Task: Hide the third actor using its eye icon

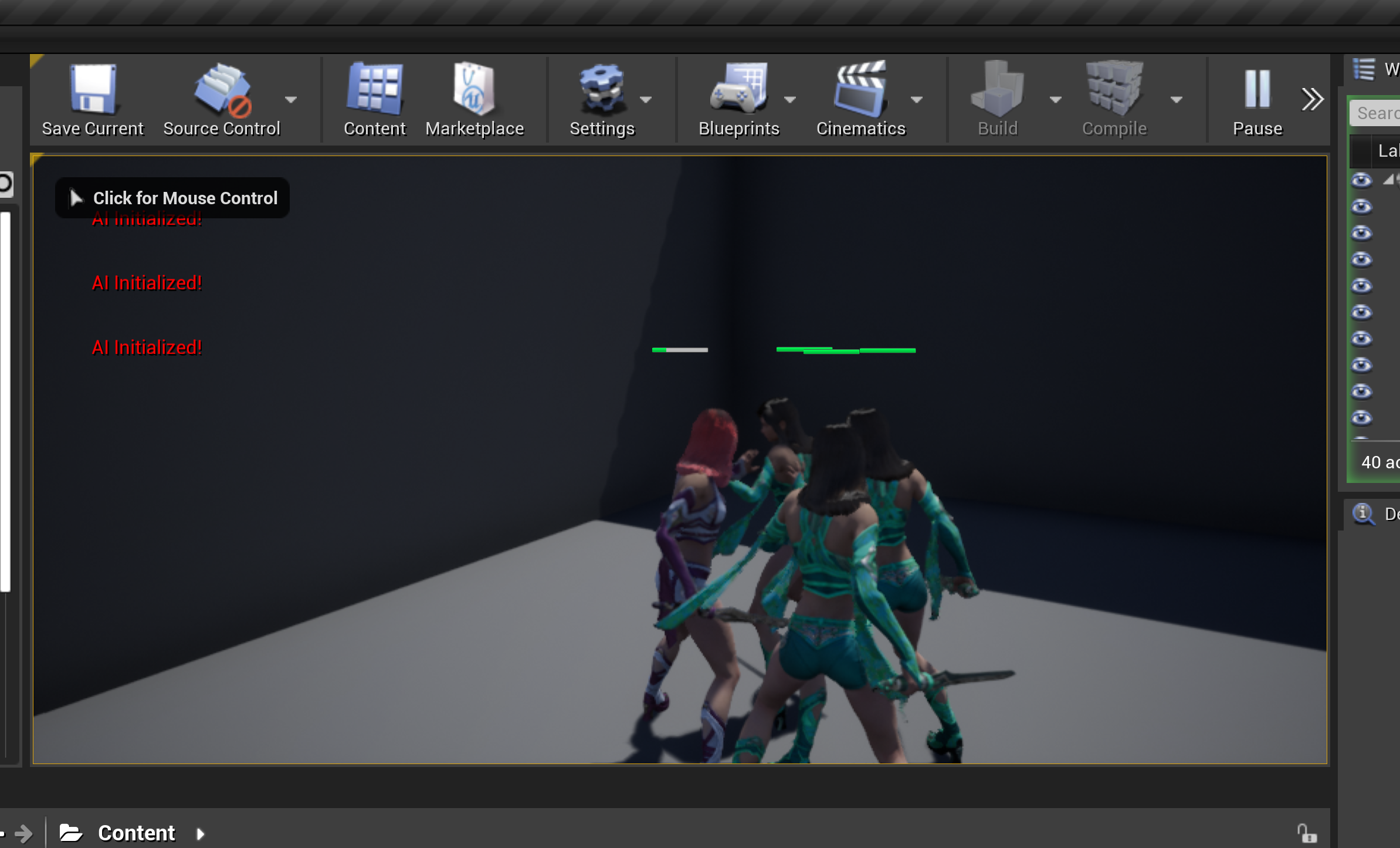Action: tap(1362, 233)
